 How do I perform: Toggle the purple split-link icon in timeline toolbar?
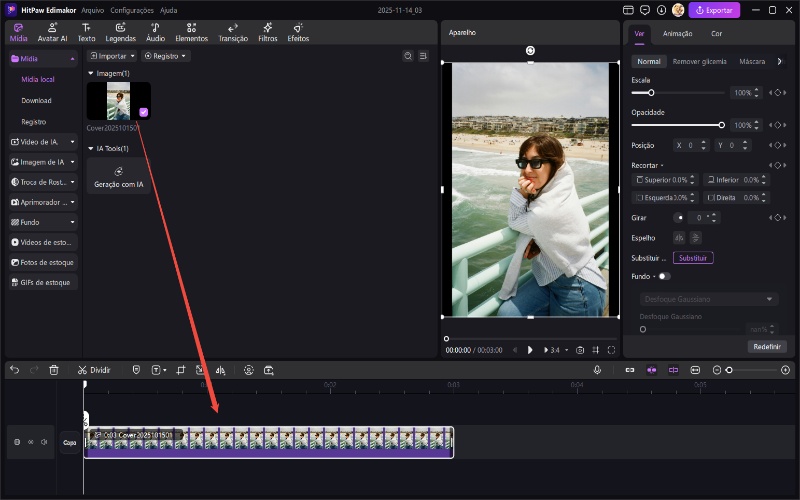click(x=673, y=370)
